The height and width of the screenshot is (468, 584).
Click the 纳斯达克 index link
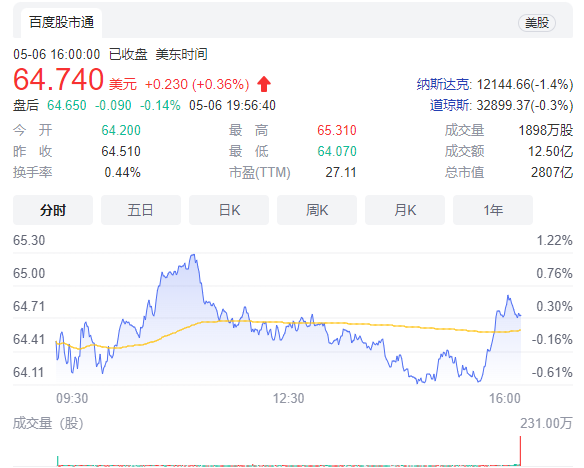coord(443,84)
